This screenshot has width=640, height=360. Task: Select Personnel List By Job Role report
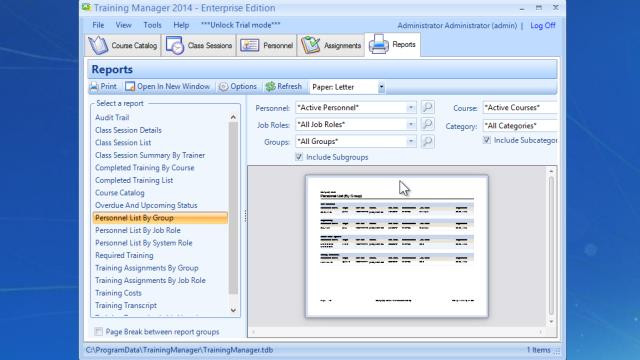click(x=138, y=230)
